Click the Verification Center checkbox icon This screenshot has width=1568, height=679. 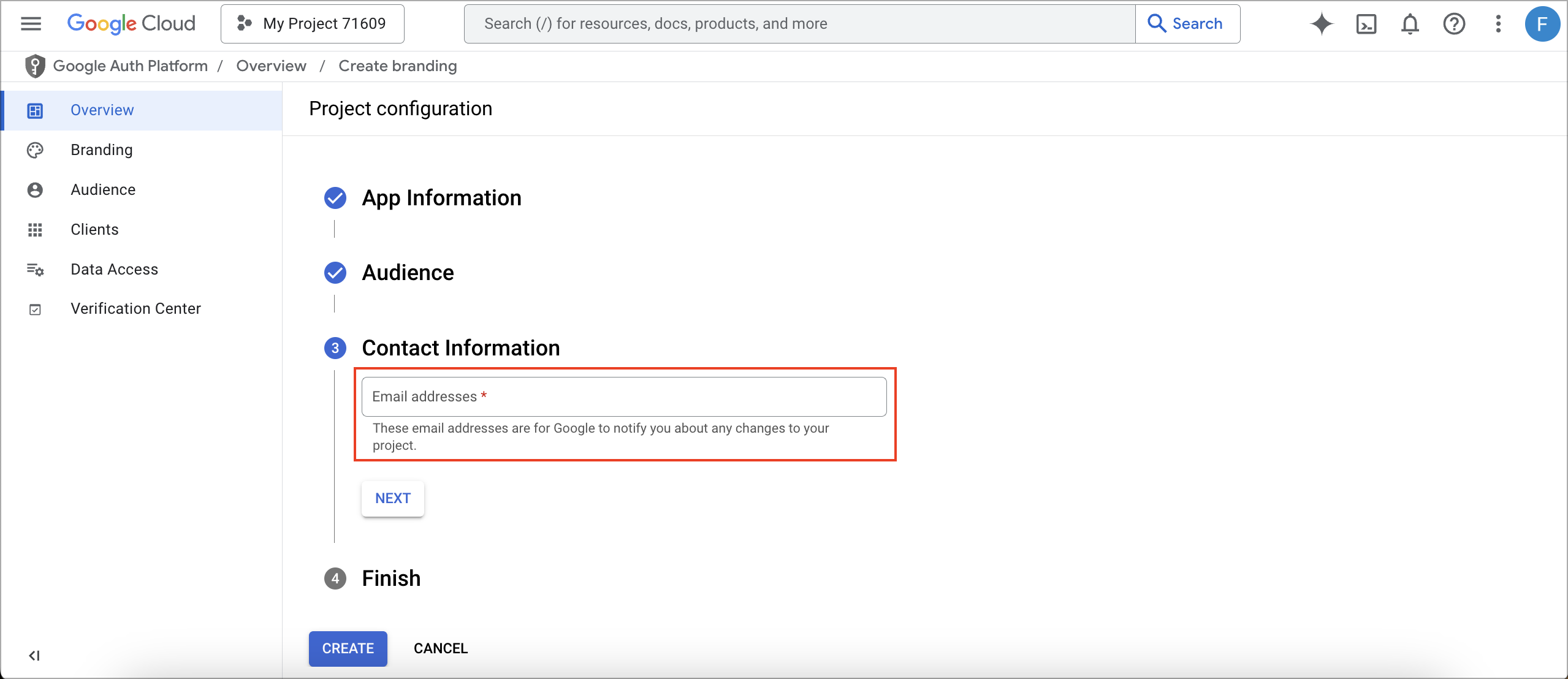tap(35, 309)
